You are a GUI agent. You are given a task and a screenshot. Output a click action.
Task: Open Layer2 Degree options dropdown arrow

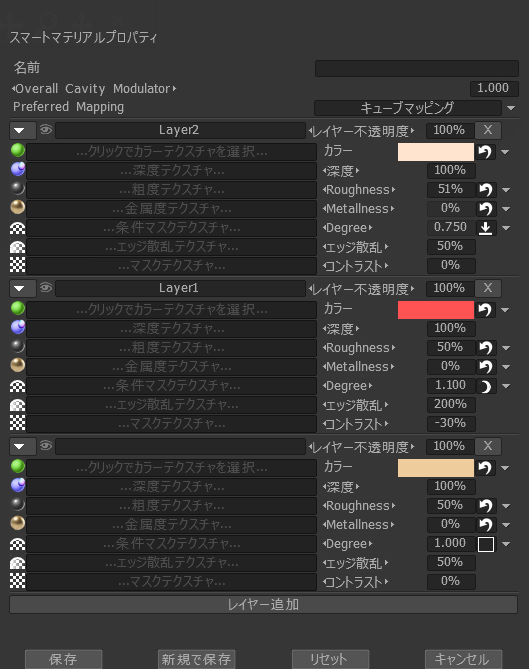coord(506,228)
